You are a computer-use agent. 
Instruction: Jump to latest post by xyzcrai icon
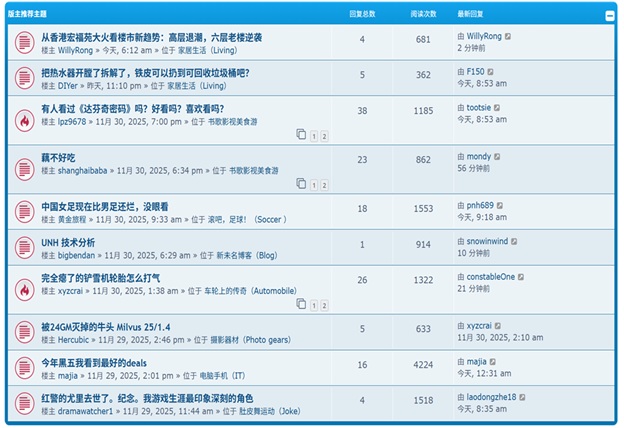pos(498,326)
